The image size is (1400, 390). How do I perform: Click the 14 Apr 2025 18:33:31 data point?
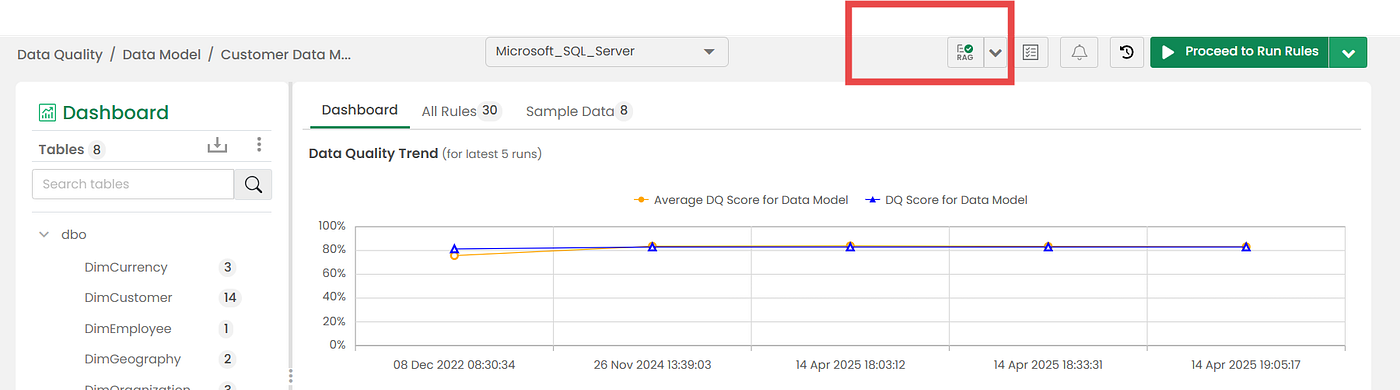(1048, 246)
